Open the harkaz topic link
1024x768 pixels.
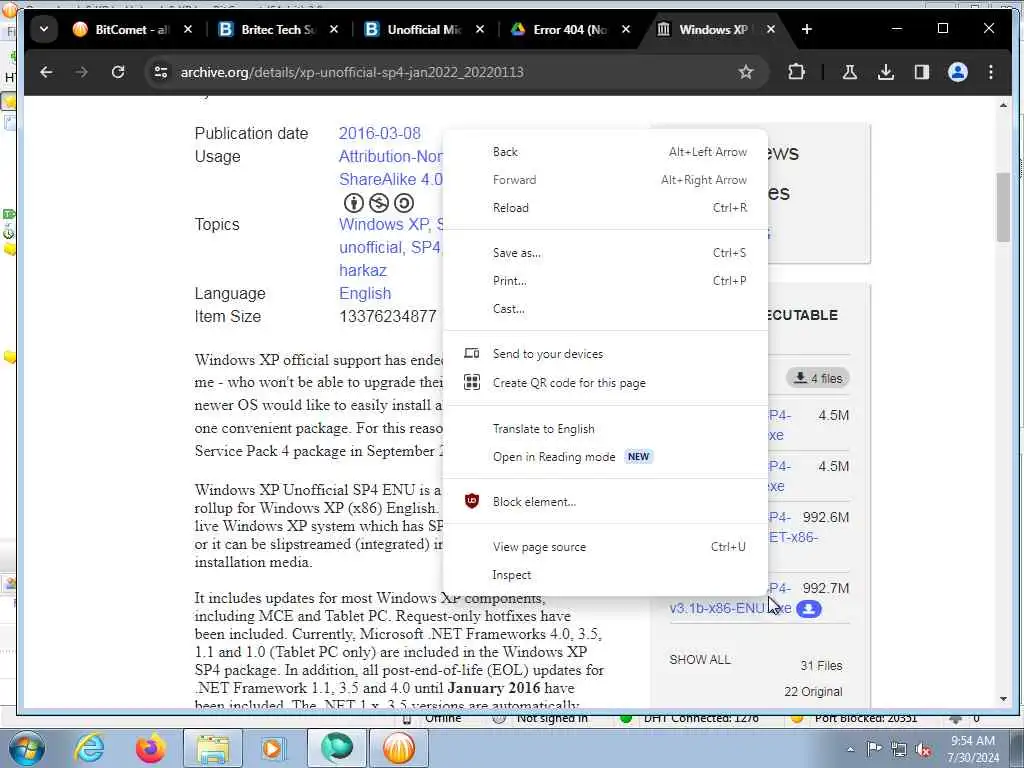tap(362, 270)
